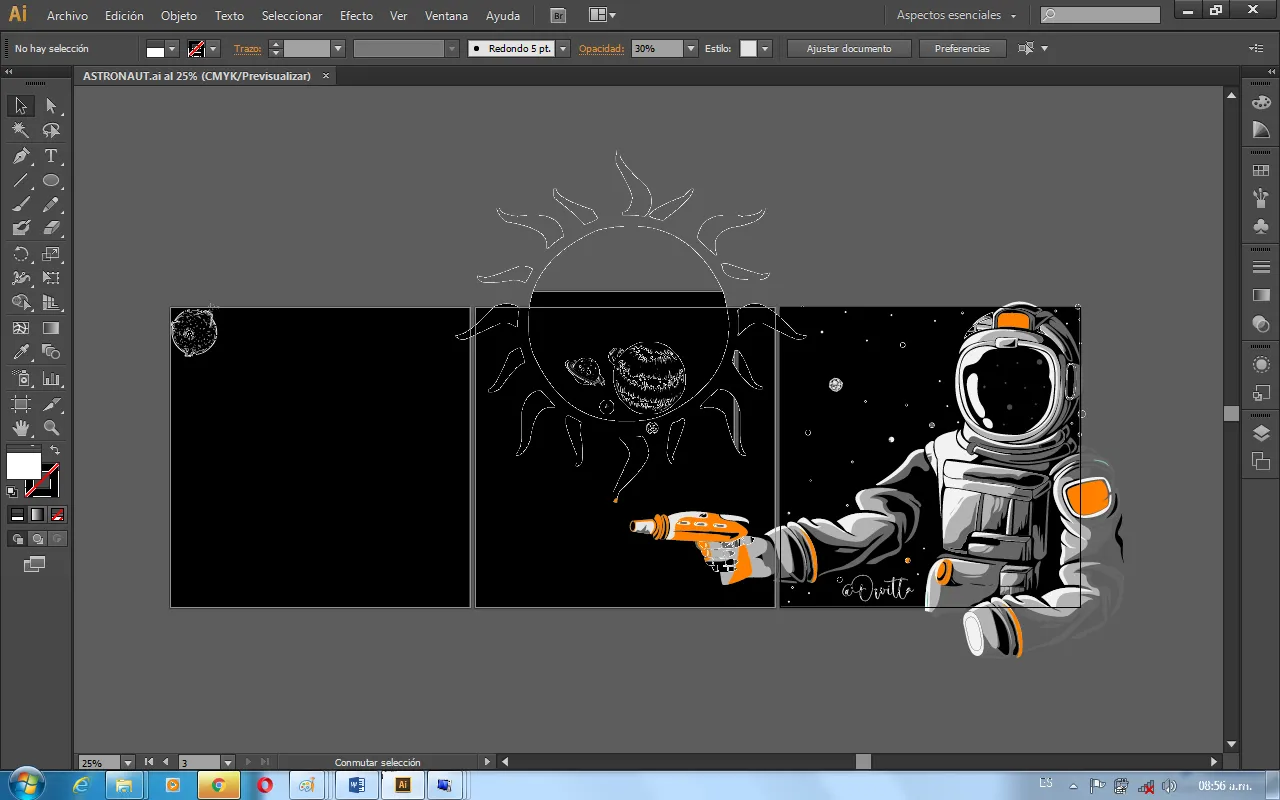Select the Shape Builder tool

[x=21, y=303]
